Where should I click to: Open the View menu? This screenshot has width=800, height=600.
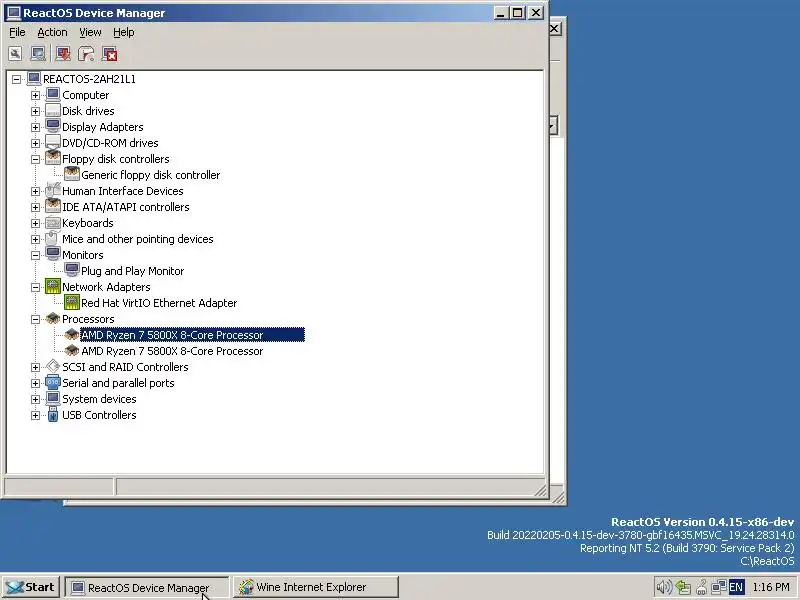tap(90, 32)
